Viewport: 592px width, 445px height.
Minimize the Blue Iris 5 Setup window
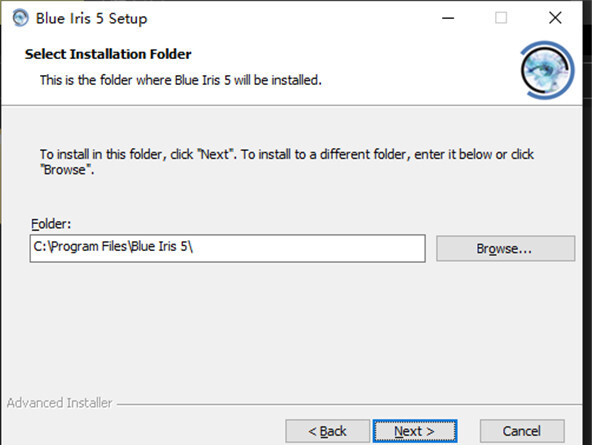tap(448, 18)
